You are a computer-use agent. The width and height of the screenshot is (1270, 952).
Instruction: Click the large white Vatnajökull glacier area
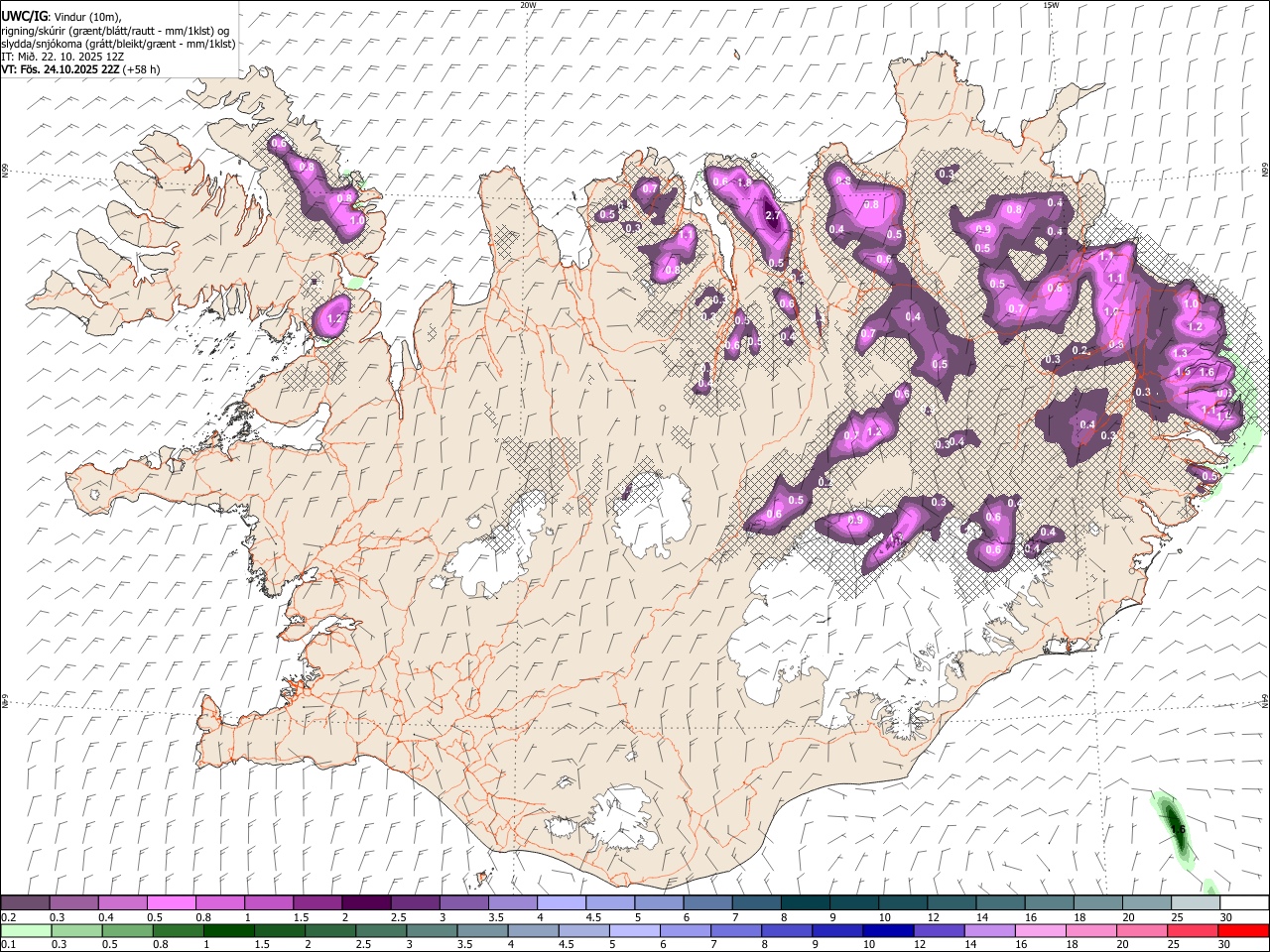click(x=843, y=635)
